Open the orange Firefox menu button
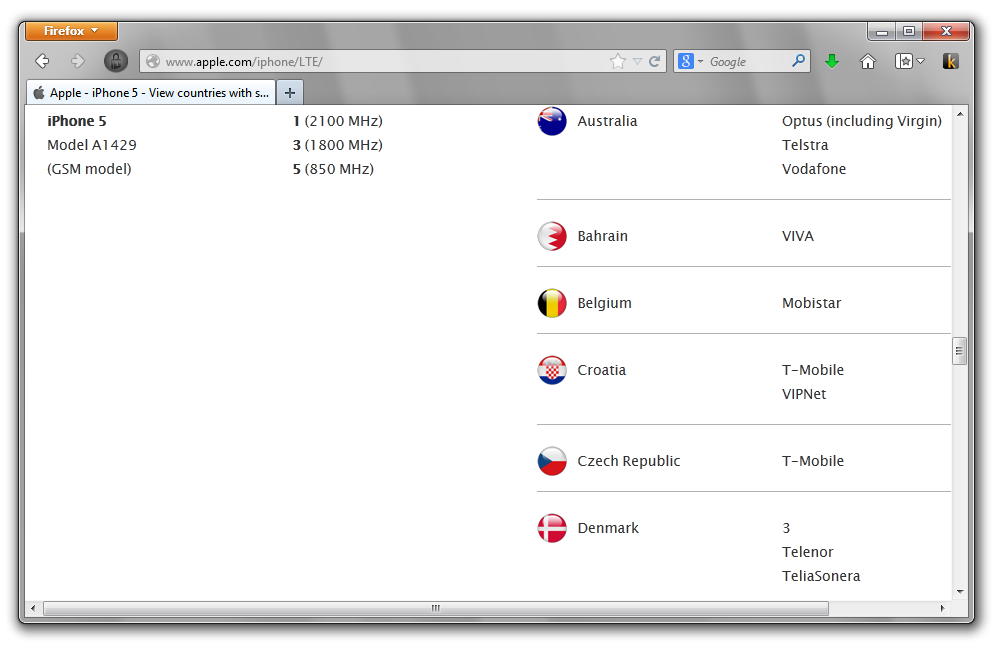This screenshot has width=1003, height=649. pyautogui.click(x=71, y=31)
